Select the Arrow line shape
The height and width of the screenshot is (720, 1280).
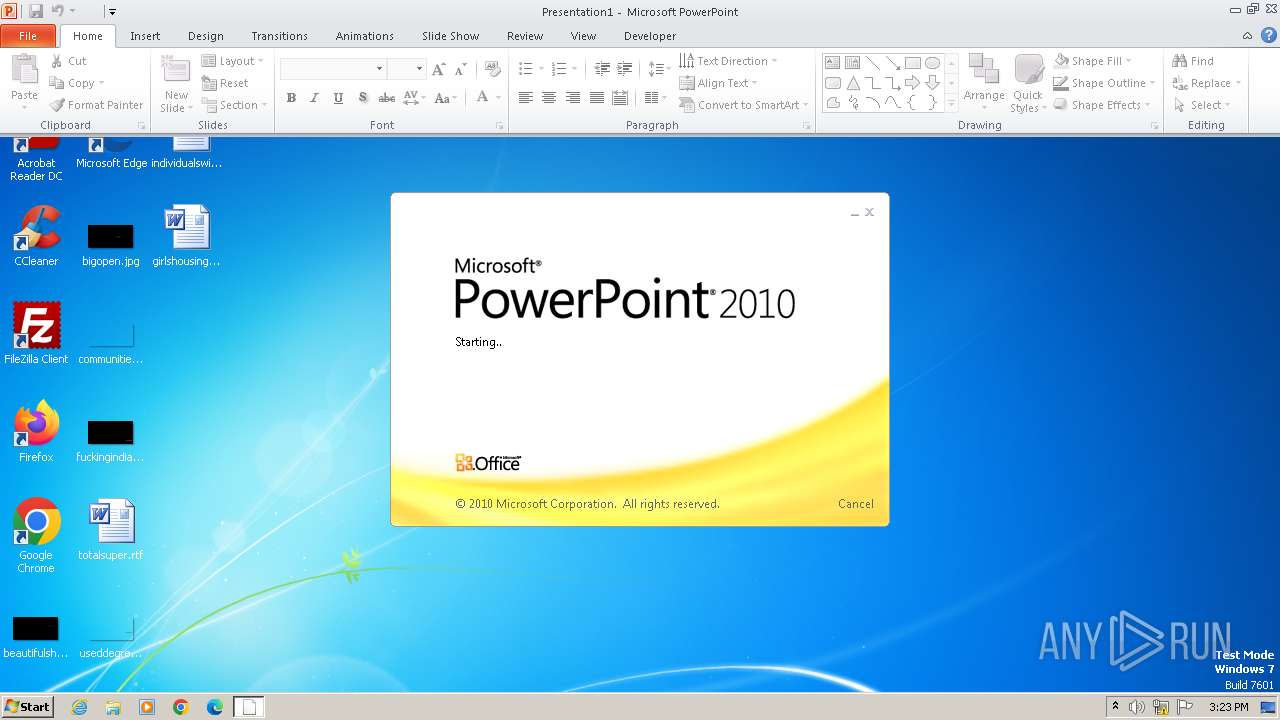click(893, 63)
